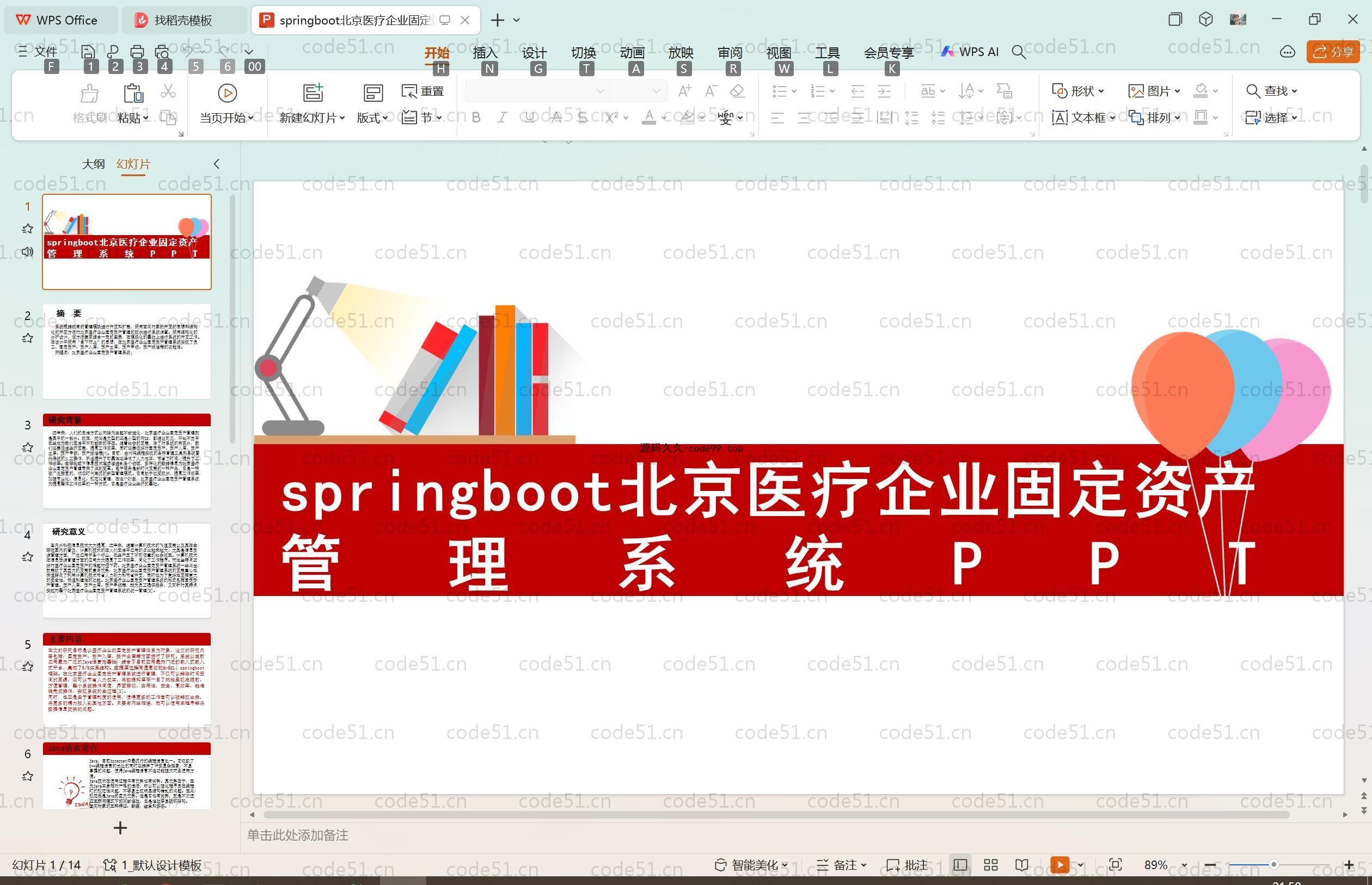This screenshot has height=885, width=1372.
Task: Click the search magnifier beside WPS AI
Action: pos(1019,52)
